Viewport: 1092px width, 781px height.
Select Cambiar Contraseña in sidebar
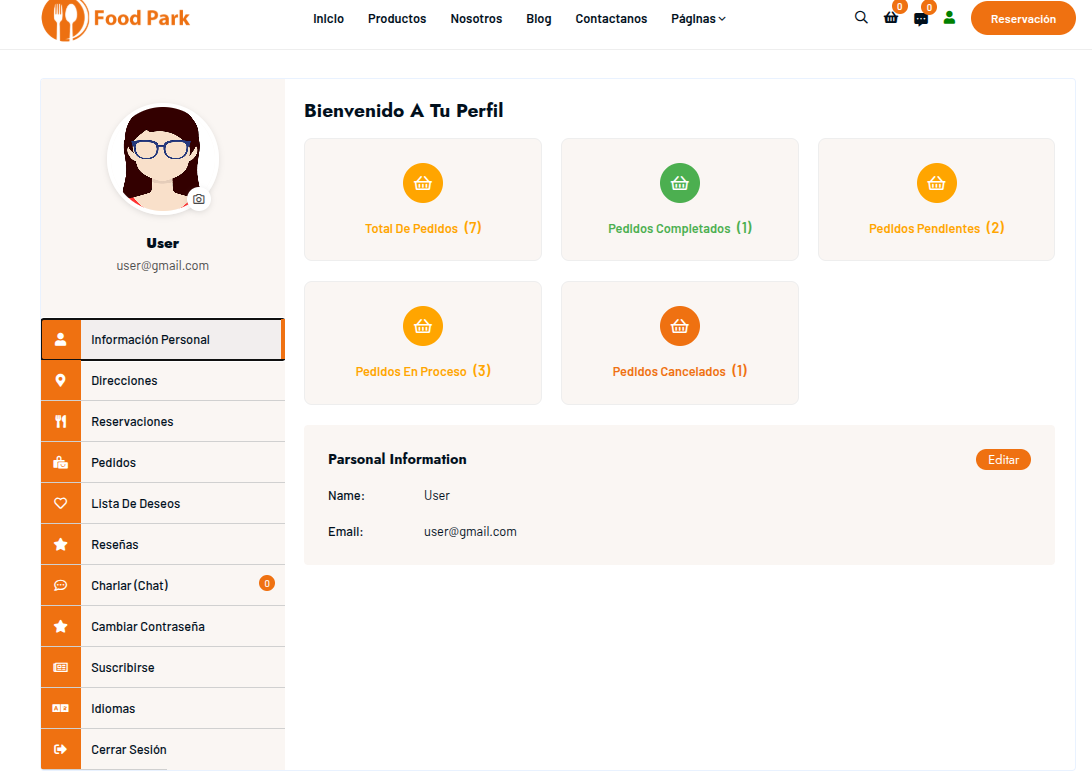(148, 627)
